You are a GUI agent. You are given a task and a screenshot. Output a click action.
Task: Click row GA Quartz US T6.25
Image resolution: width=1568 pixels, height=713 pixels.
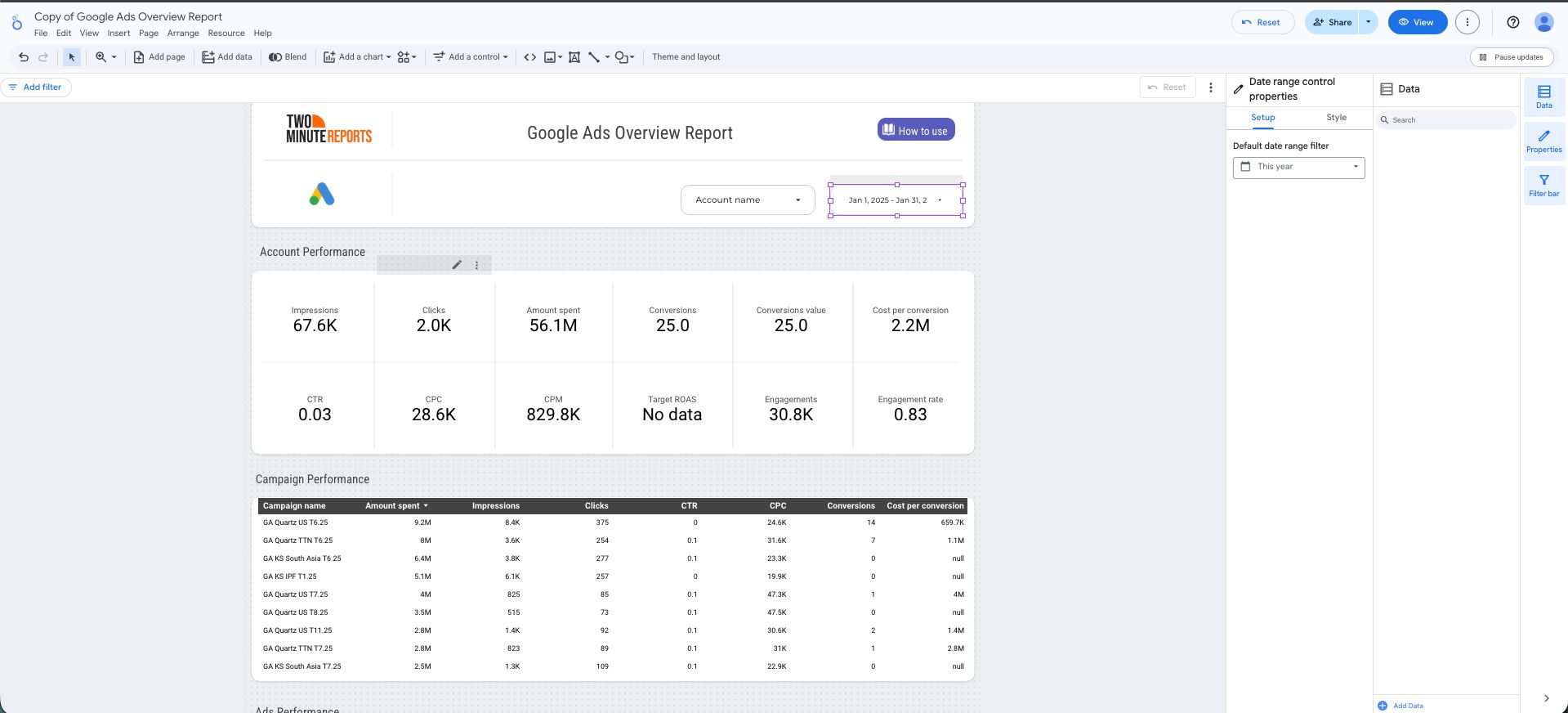(x=613, y=522)
